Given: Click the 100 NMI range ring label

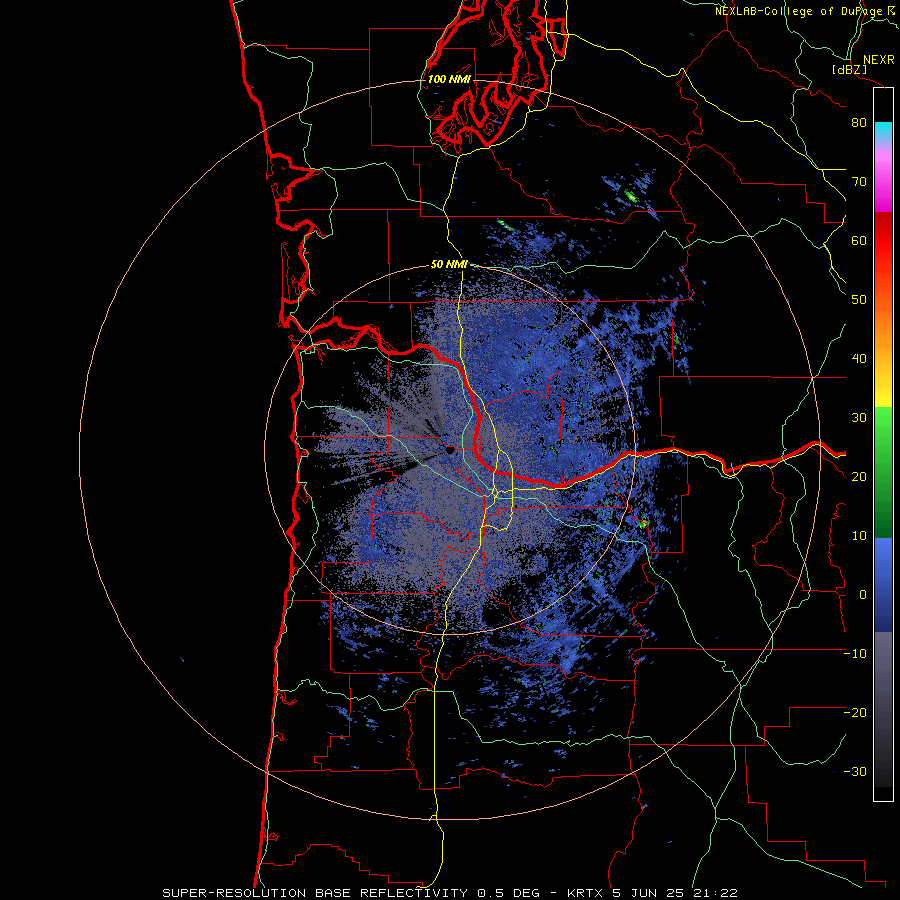Looking at the screenshot, I should coord(449,79).
